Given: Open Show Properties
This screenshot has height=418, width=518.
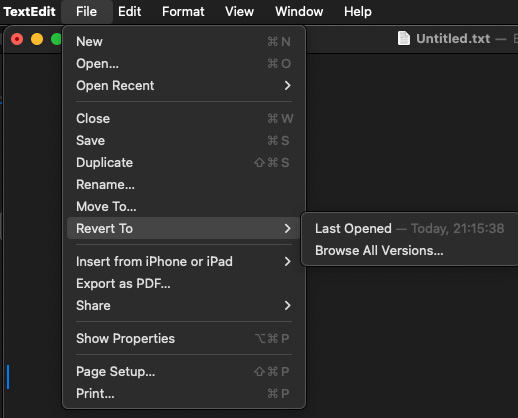Looking at the screenshot, I should [x=184, y=338].
